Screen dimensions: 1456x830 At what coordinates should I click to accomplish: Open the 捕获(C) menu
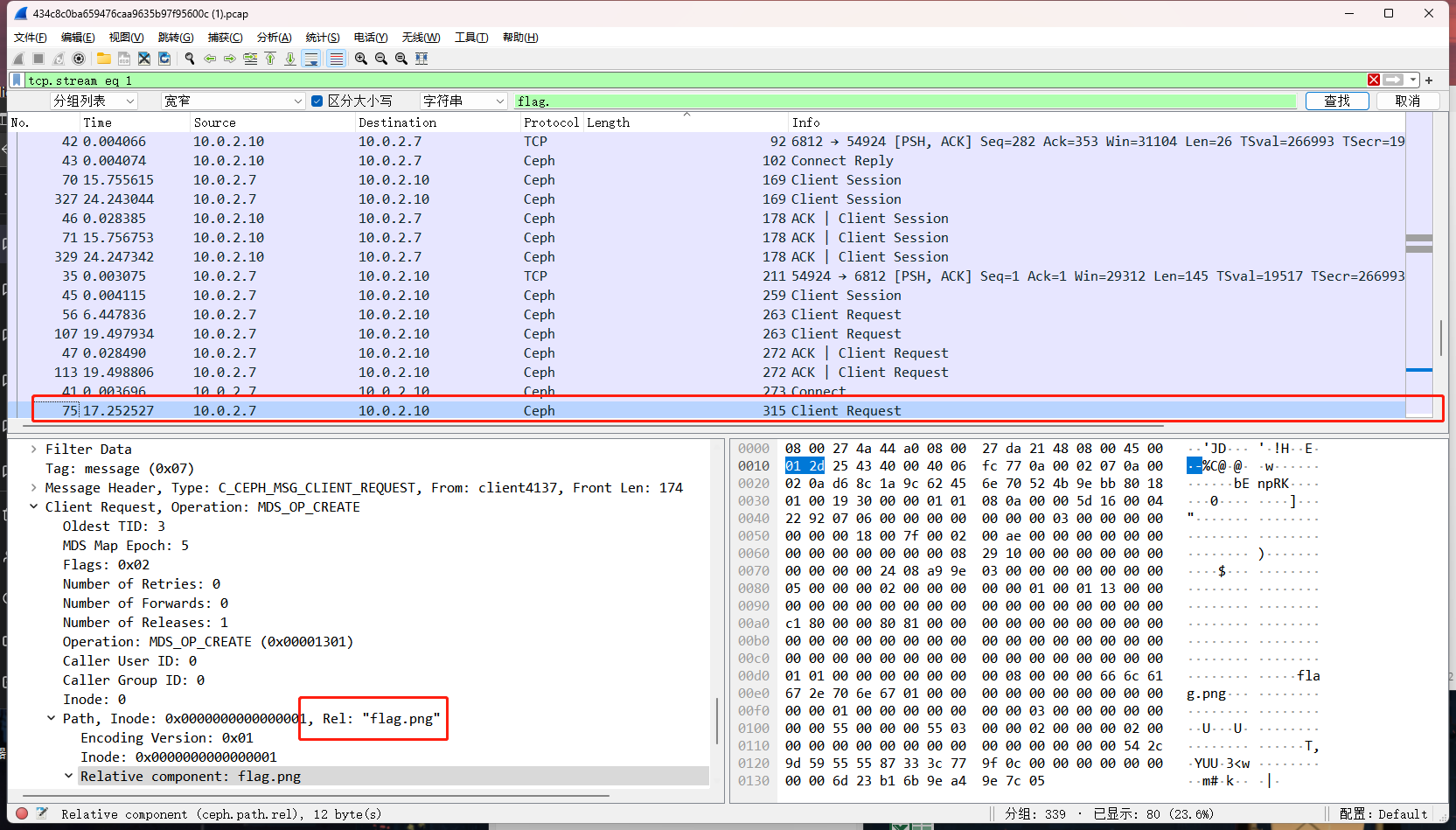(x=225, y=38)
